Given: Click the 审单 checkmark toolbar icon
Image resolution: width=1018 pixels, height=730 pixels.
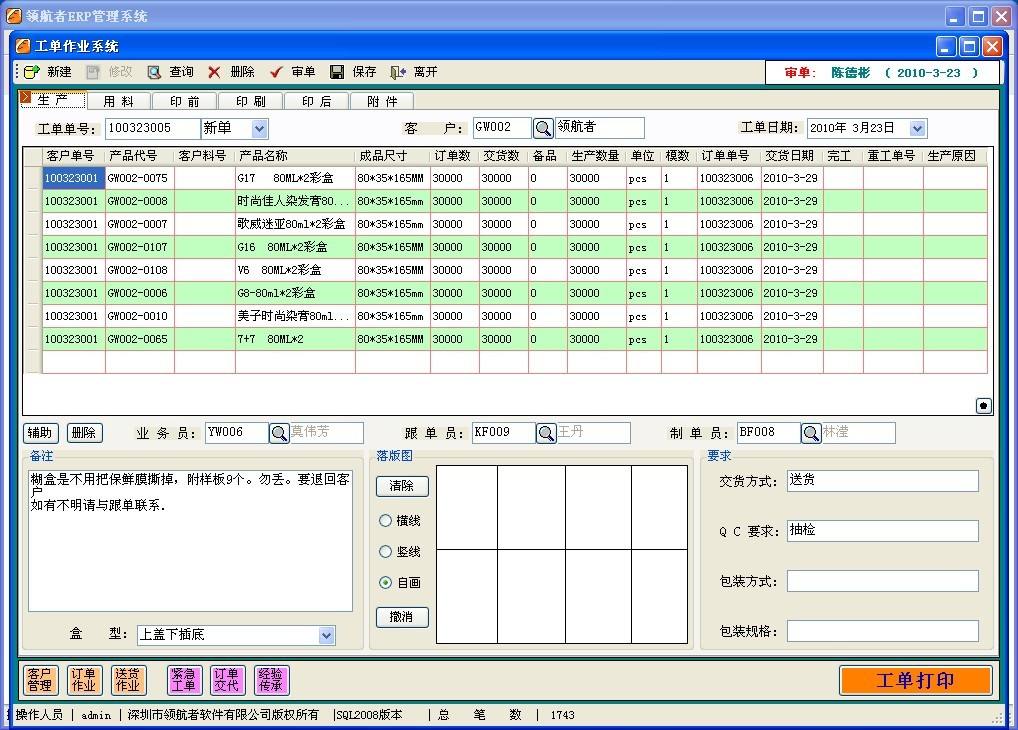Looking at the screenshot, I should point(276,72).
